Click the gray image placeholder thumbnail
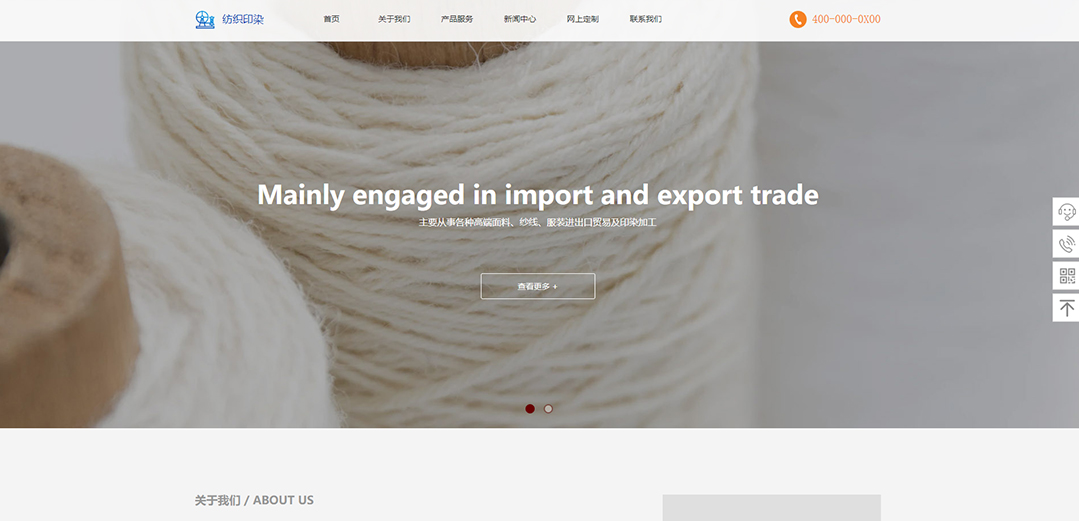This screenshot has width=1079, height=521. tap(771, 508)
